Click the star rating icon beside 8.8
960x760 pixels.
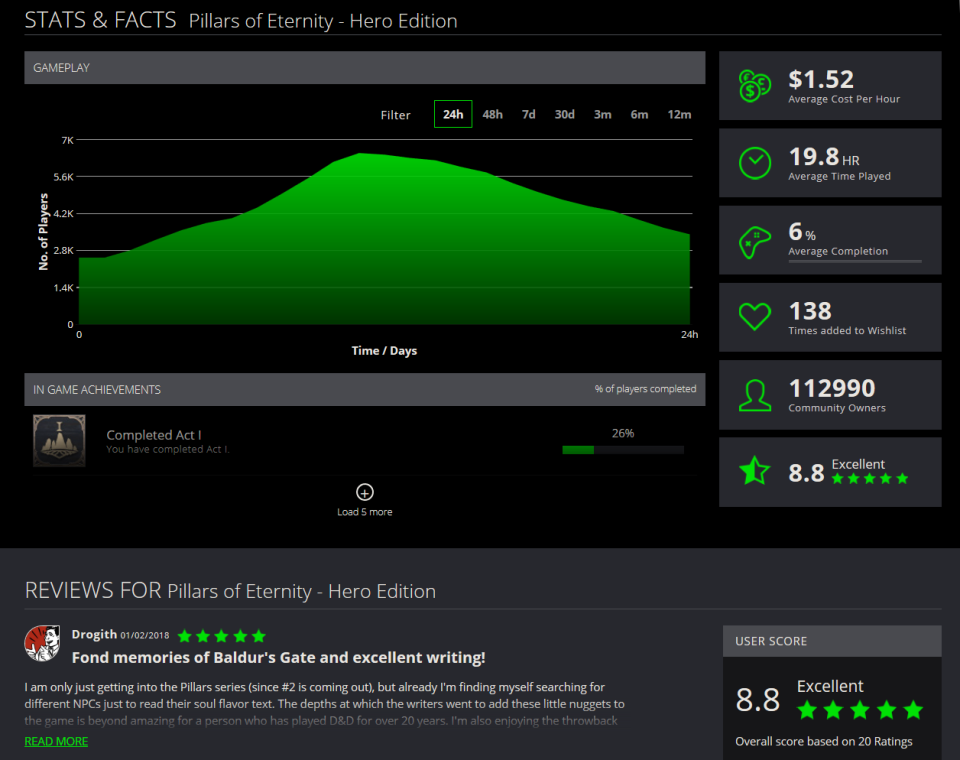click(754, 471)
